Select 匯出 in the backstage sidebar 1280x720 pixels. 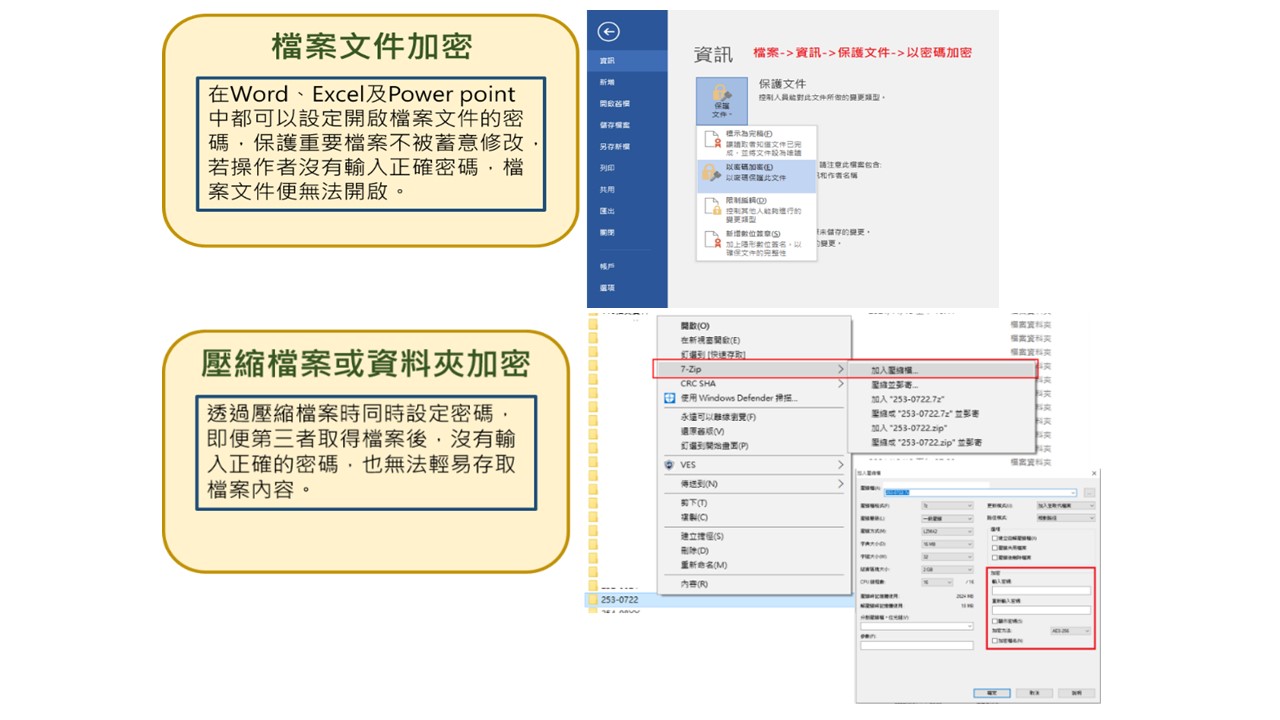click(627, 211)
